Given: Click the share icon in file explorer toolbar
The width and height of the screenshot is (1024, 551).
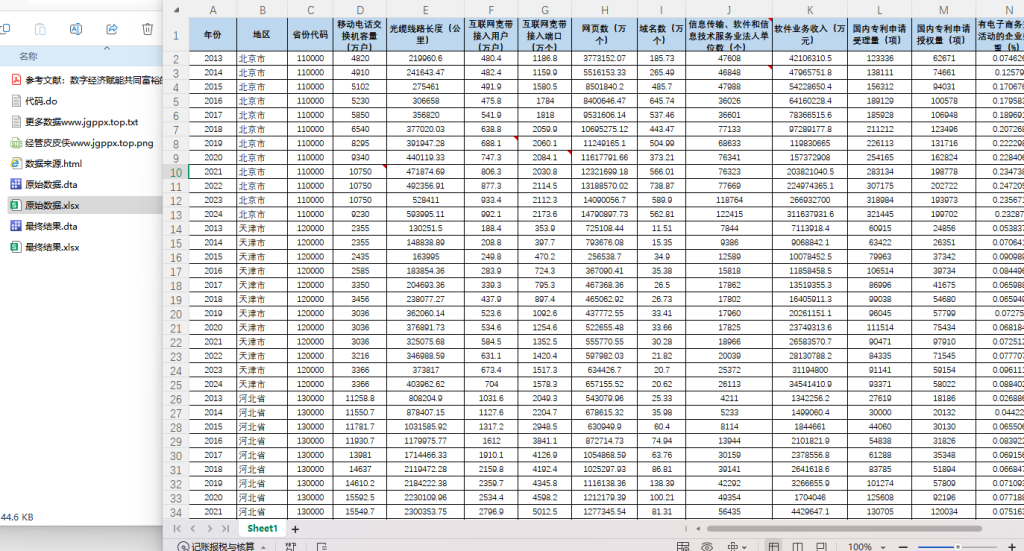Looking at the screenshot, I should pyautogui.click(x=112, y=29).
